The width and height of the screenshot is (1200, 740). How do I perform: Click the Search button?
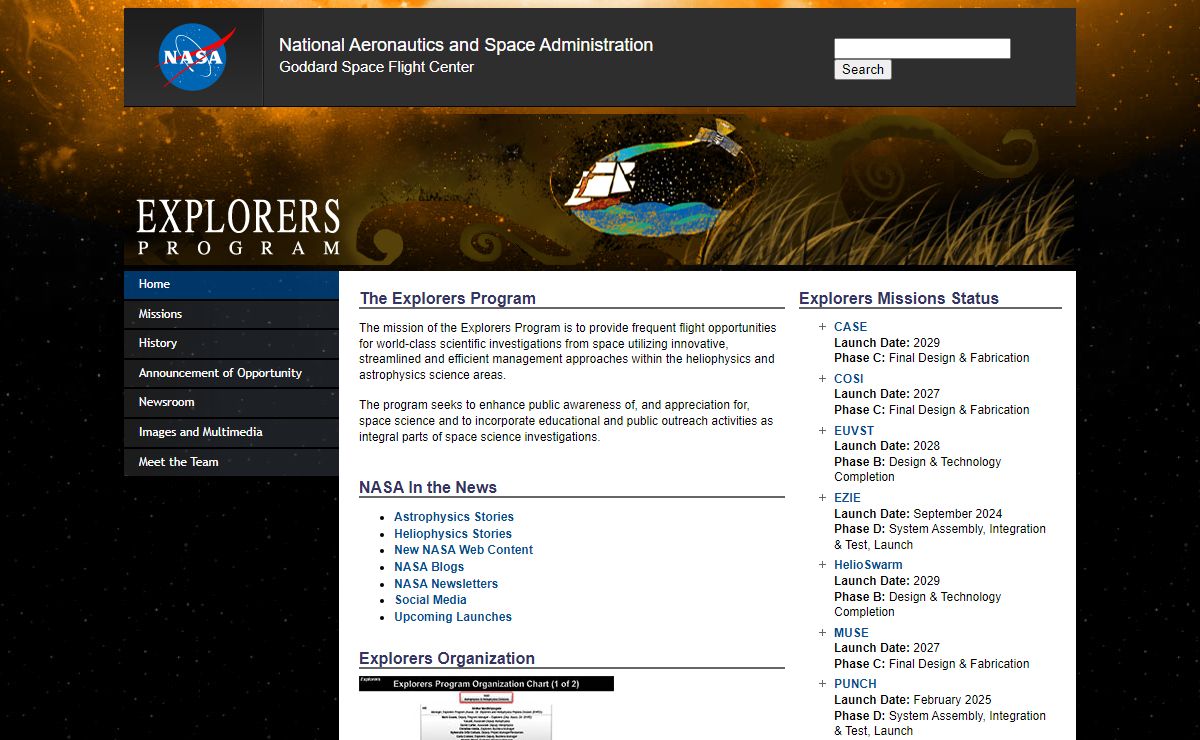tap(863, 70)
